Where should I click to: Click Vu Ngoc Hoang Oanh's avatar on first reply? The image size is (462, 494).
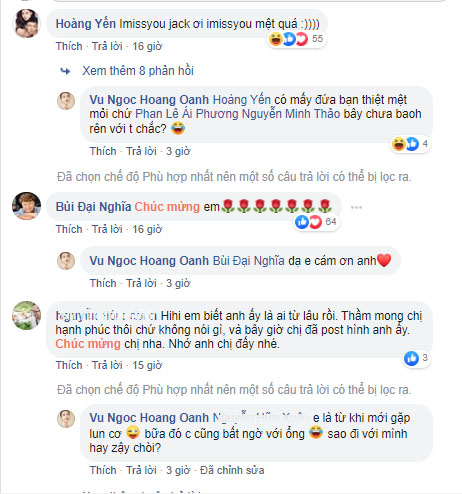(x=66, y=101)
